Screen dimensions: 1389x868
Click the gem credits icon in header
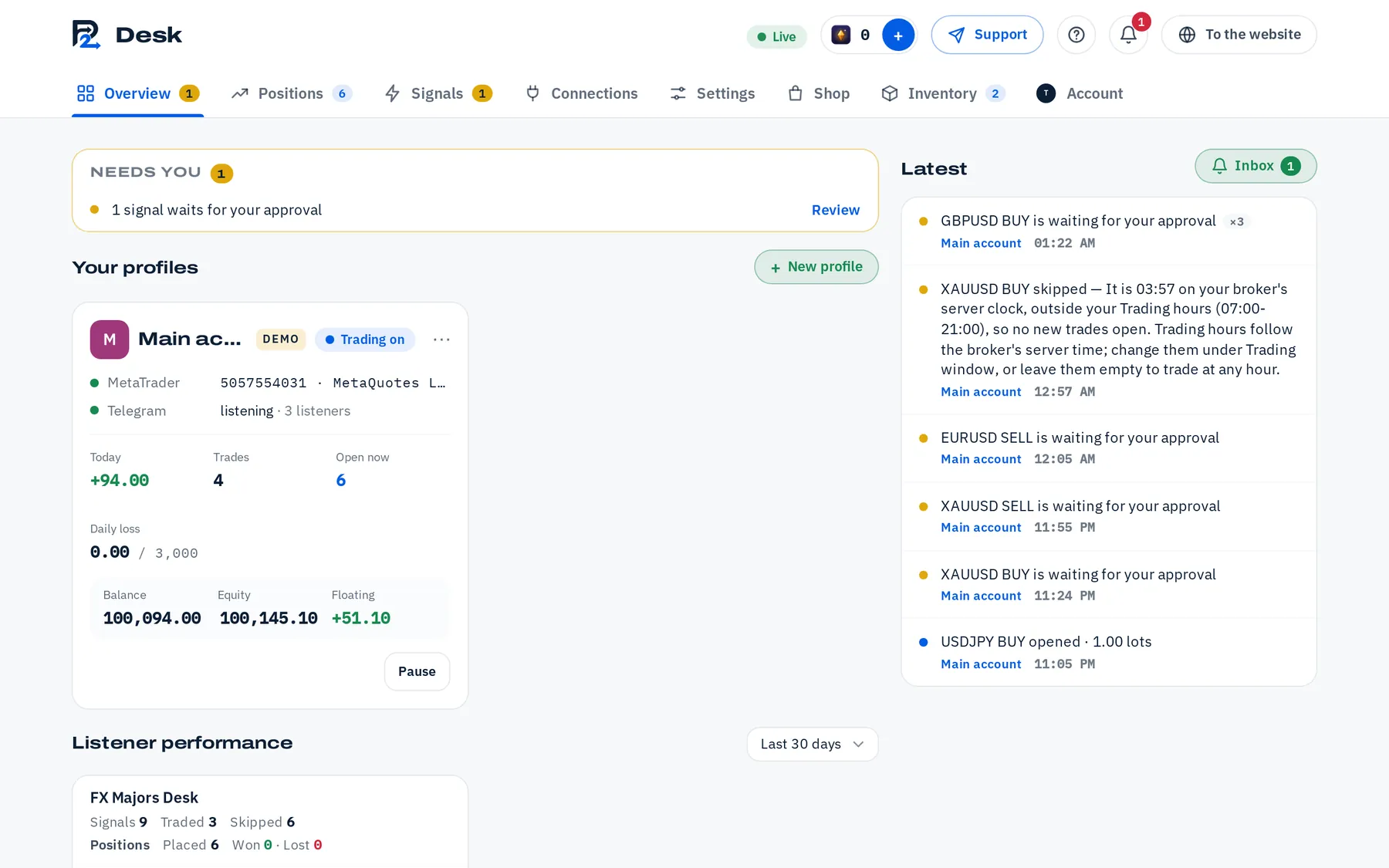point(841,35)
